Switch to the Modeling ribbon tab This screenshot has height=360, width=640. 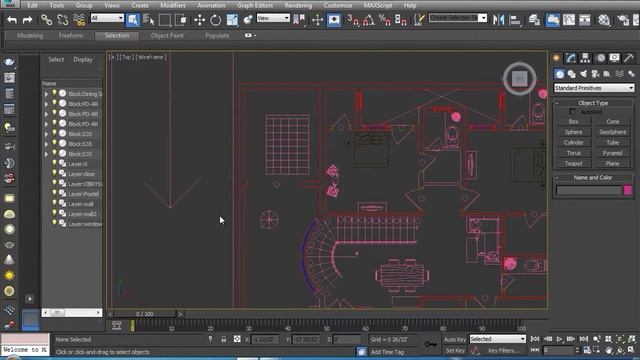point(30,36)
